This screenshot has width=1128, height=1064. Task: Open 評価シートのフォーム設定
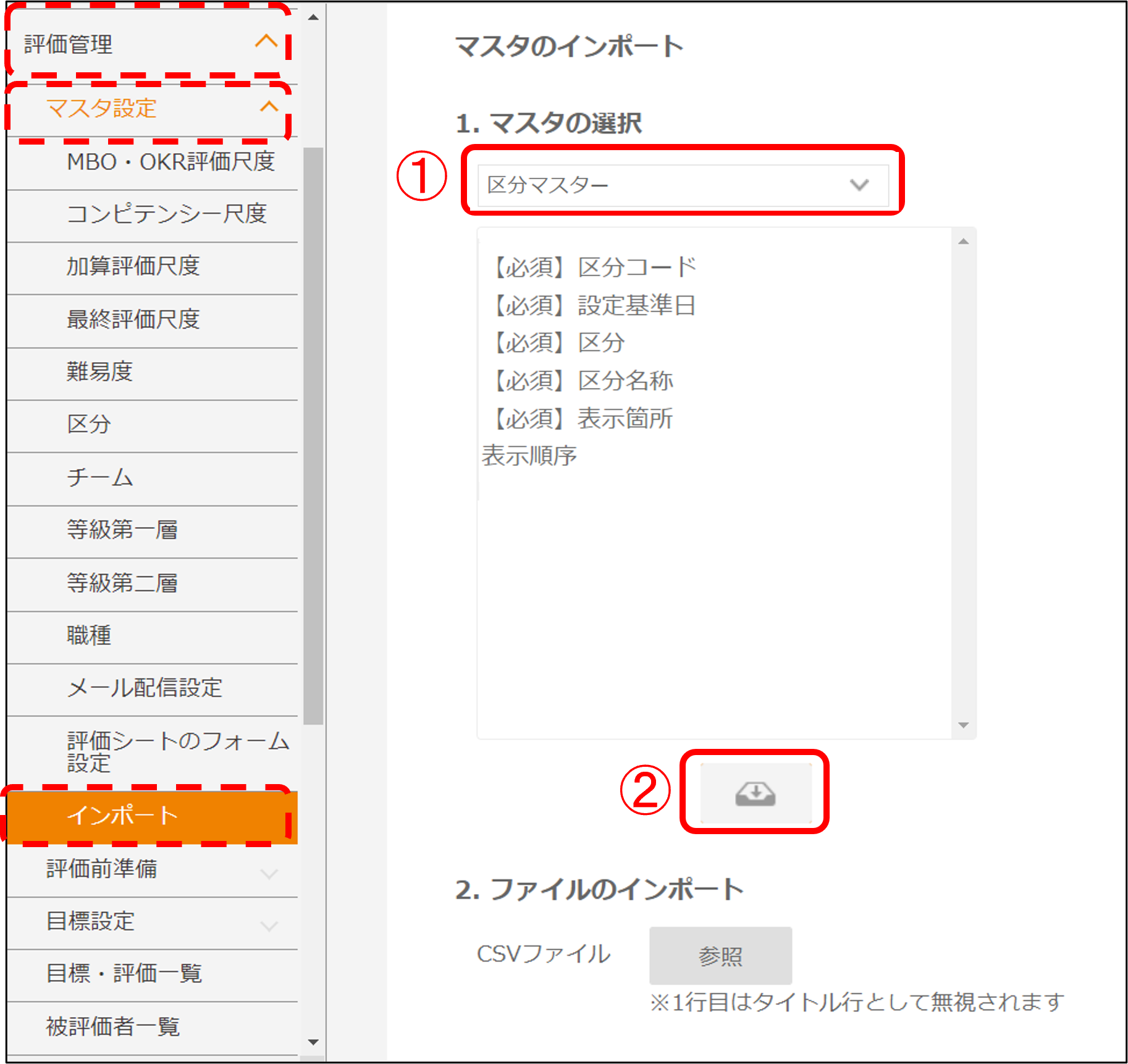pyautogui.click(x=177, y=751)
